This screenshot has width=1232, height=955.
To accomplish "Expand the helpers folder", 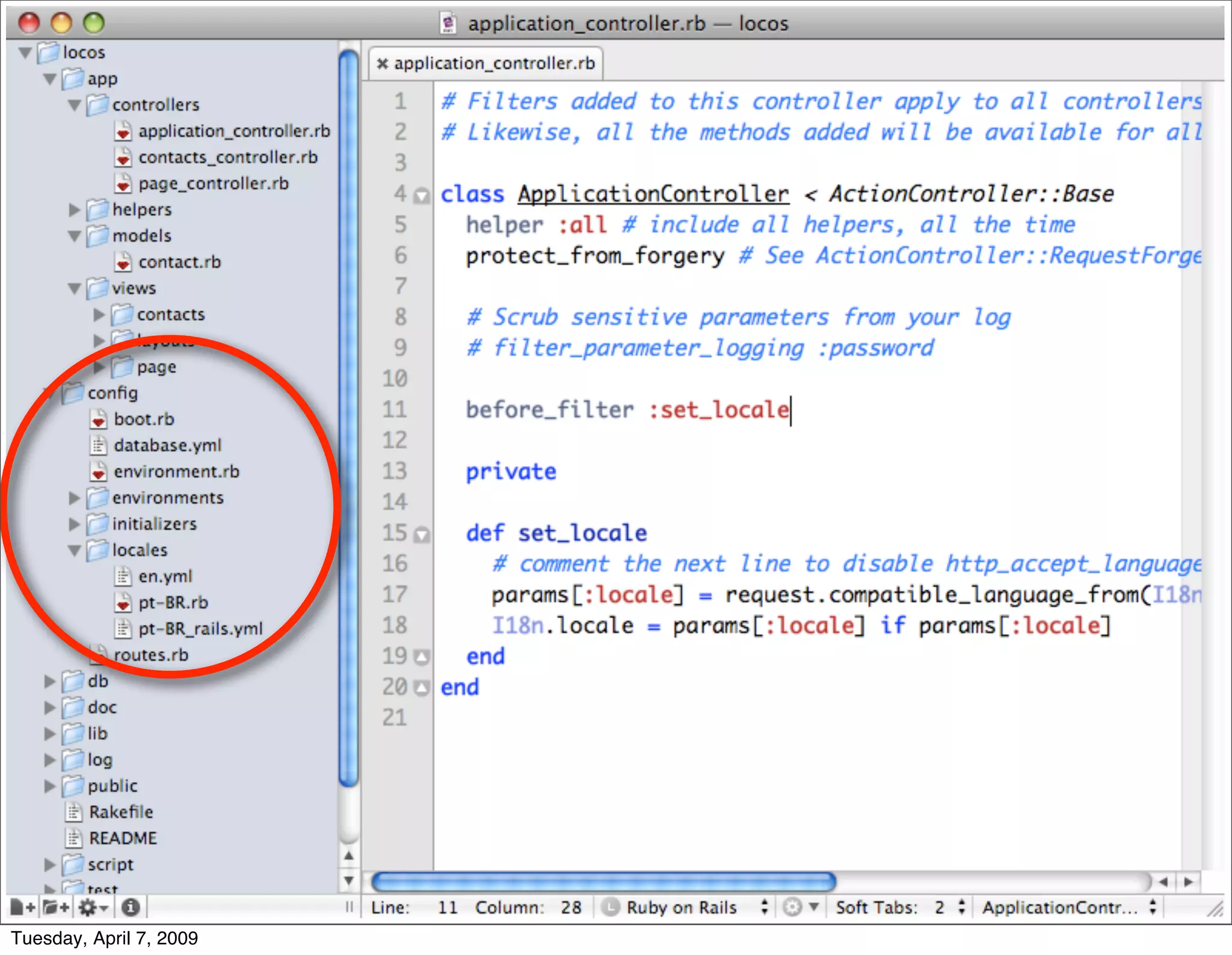I will (x=74, y=210).
